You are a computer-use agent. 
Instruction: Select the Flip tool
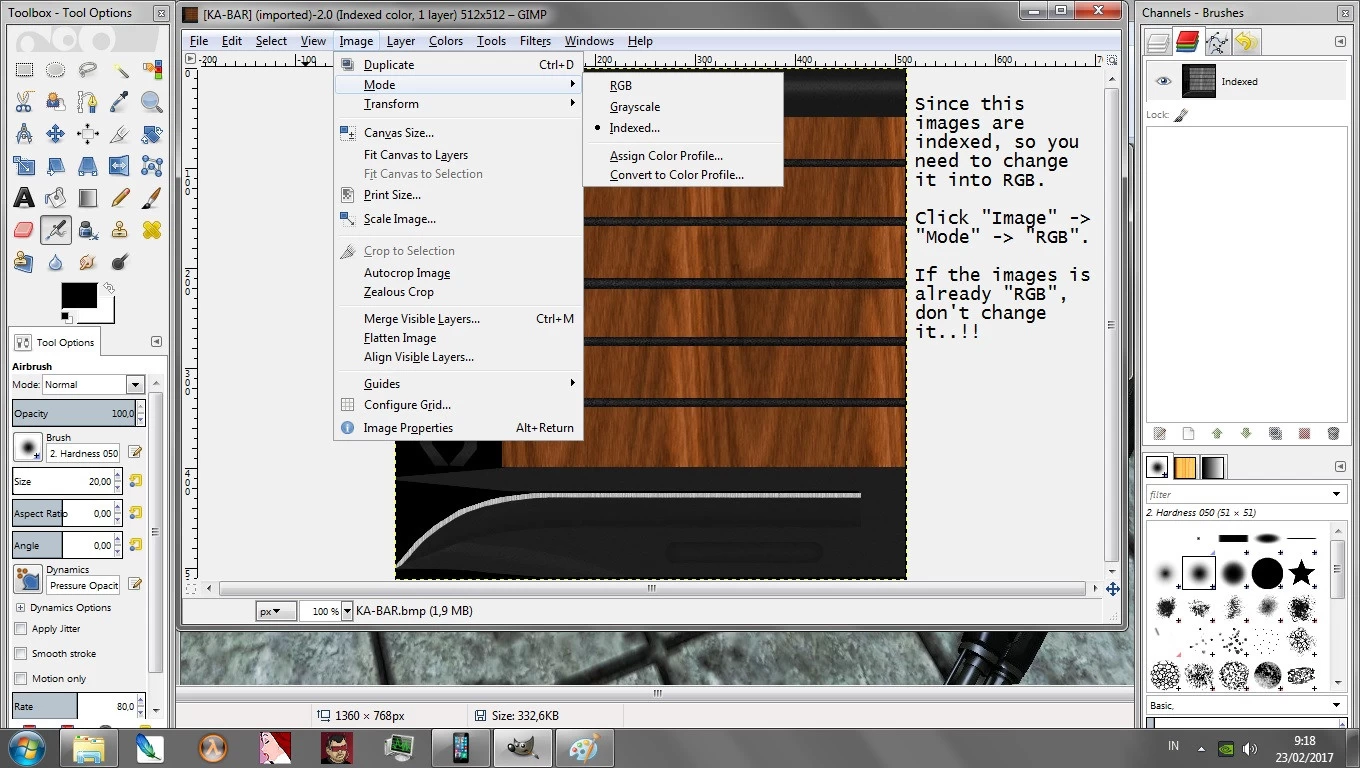tap(120, 166)
